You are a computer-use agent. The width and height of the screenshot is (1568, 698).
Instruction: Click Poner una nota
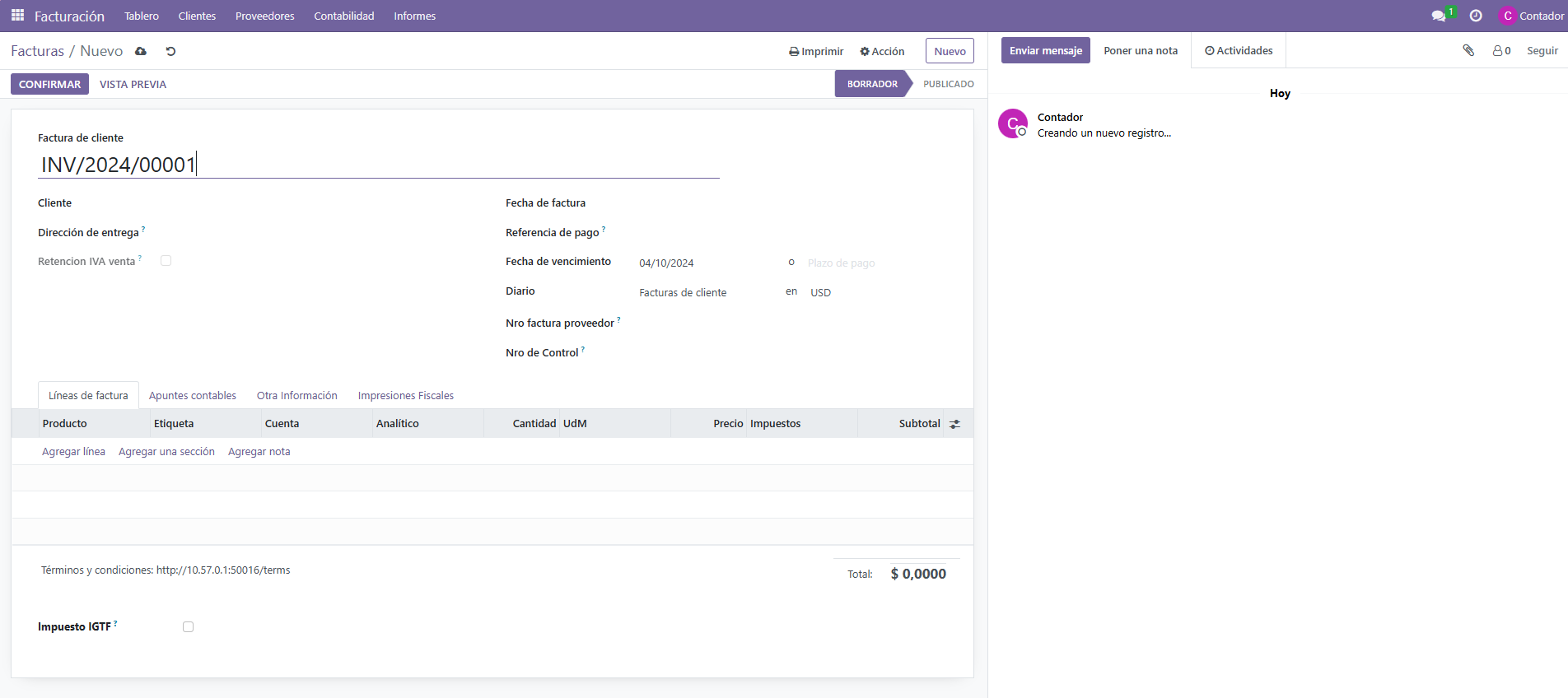[x=1141, y=50]
